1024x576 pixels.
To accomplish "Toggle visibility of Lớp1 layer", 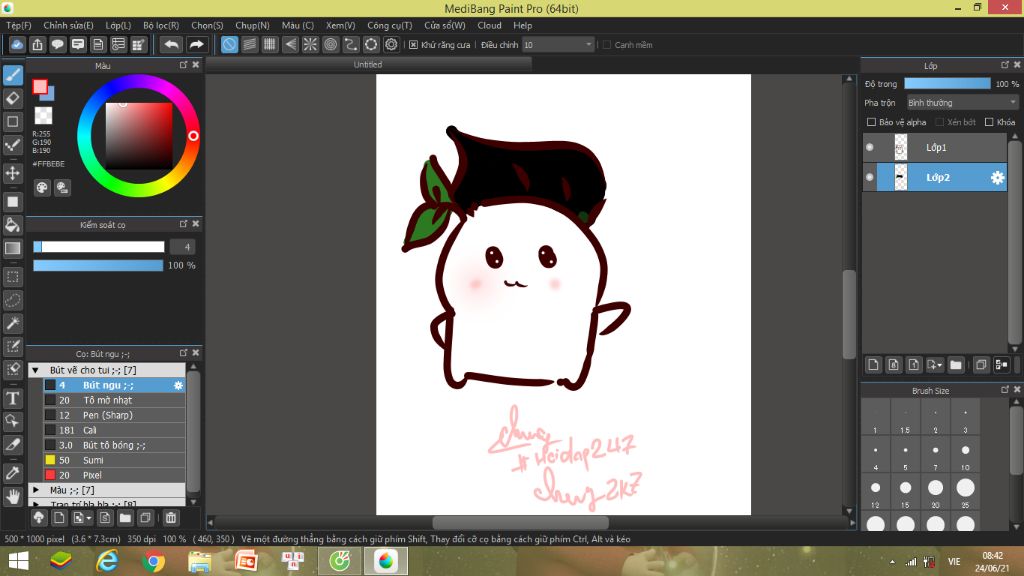I will click(870, 148).
